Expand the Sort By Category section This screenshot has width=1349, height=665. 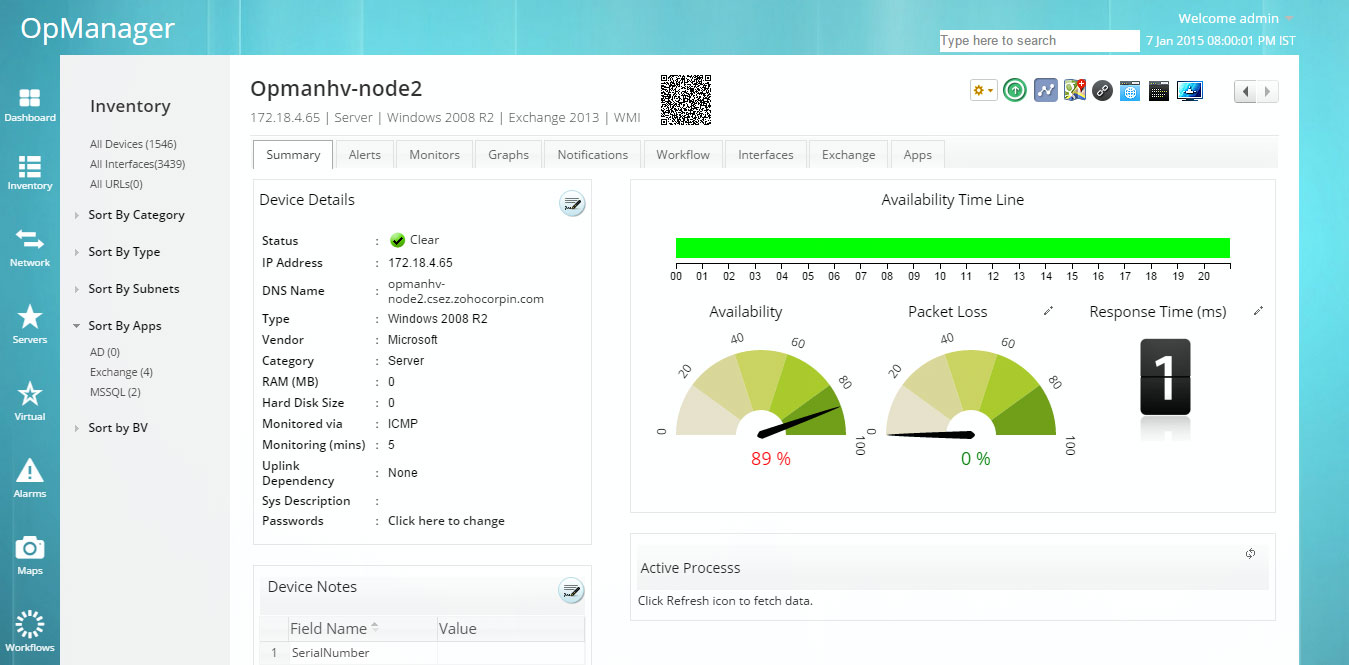pos(137,214)
